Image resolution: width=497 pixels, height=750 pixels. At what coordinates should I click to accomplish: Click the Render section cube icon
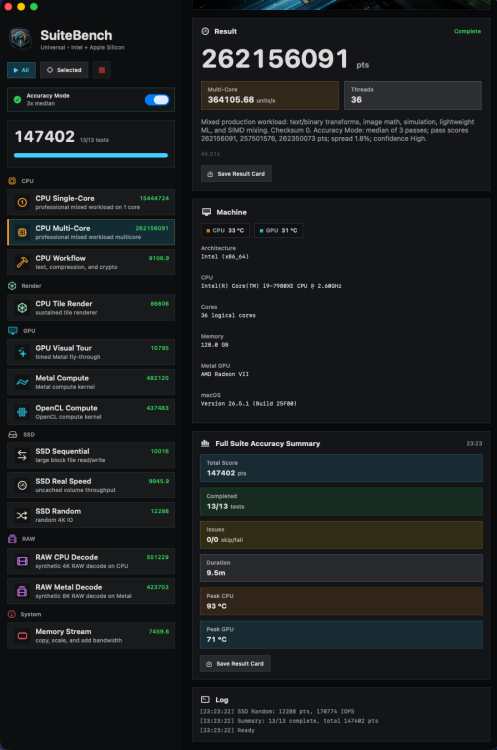point(12,286)
